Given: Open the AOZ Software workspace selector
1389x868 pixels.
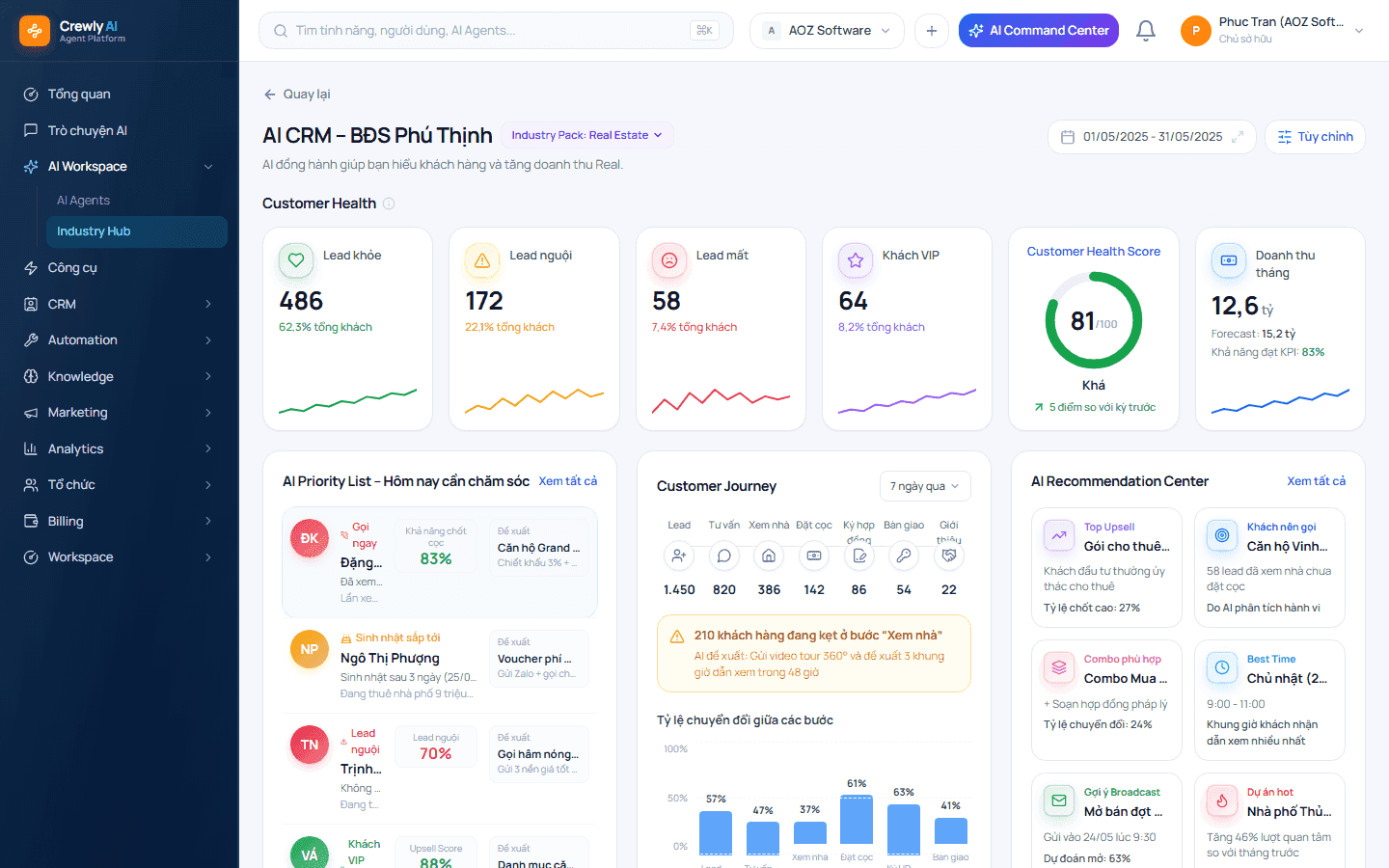Looking at the screenshot, I should point(827,31).
